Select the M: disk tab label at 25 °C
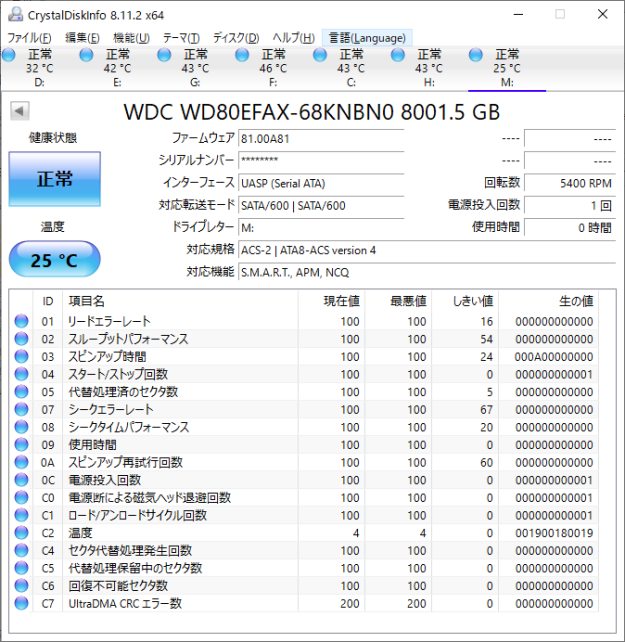The width and height of the screenshot is (625, 642). (507, 68)
